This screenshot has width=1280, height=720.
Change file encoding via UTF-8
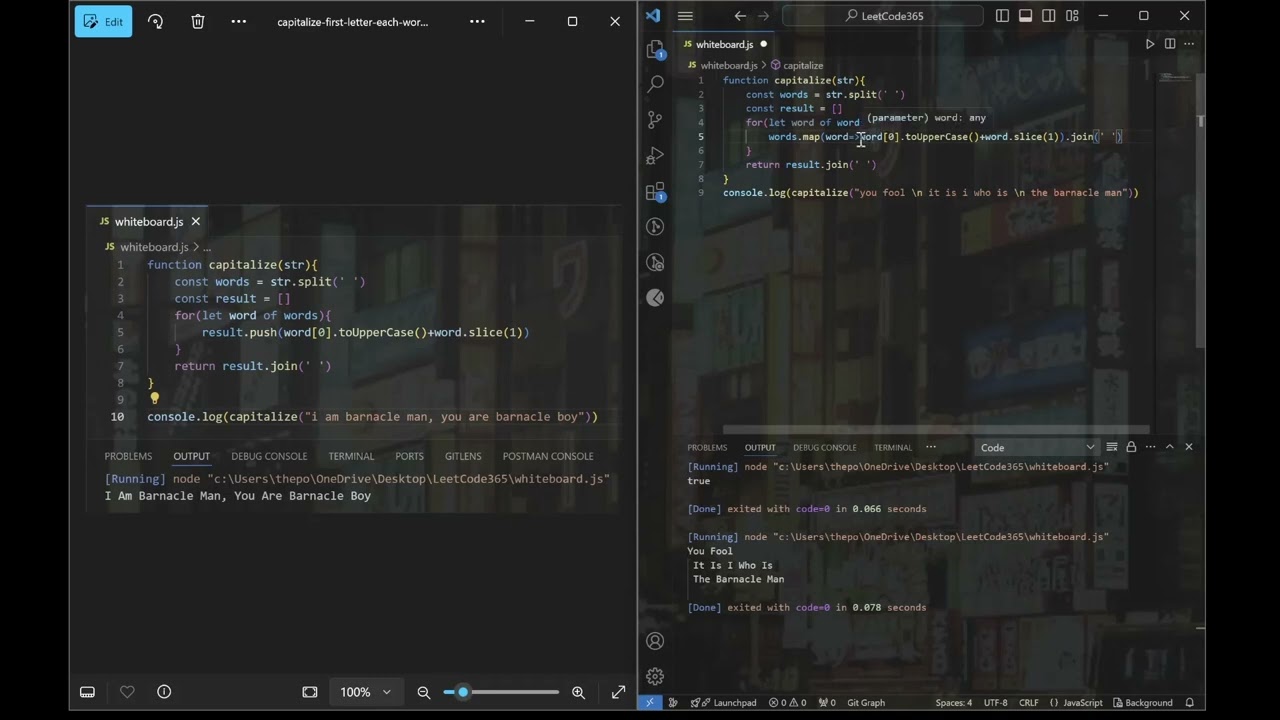995,702
